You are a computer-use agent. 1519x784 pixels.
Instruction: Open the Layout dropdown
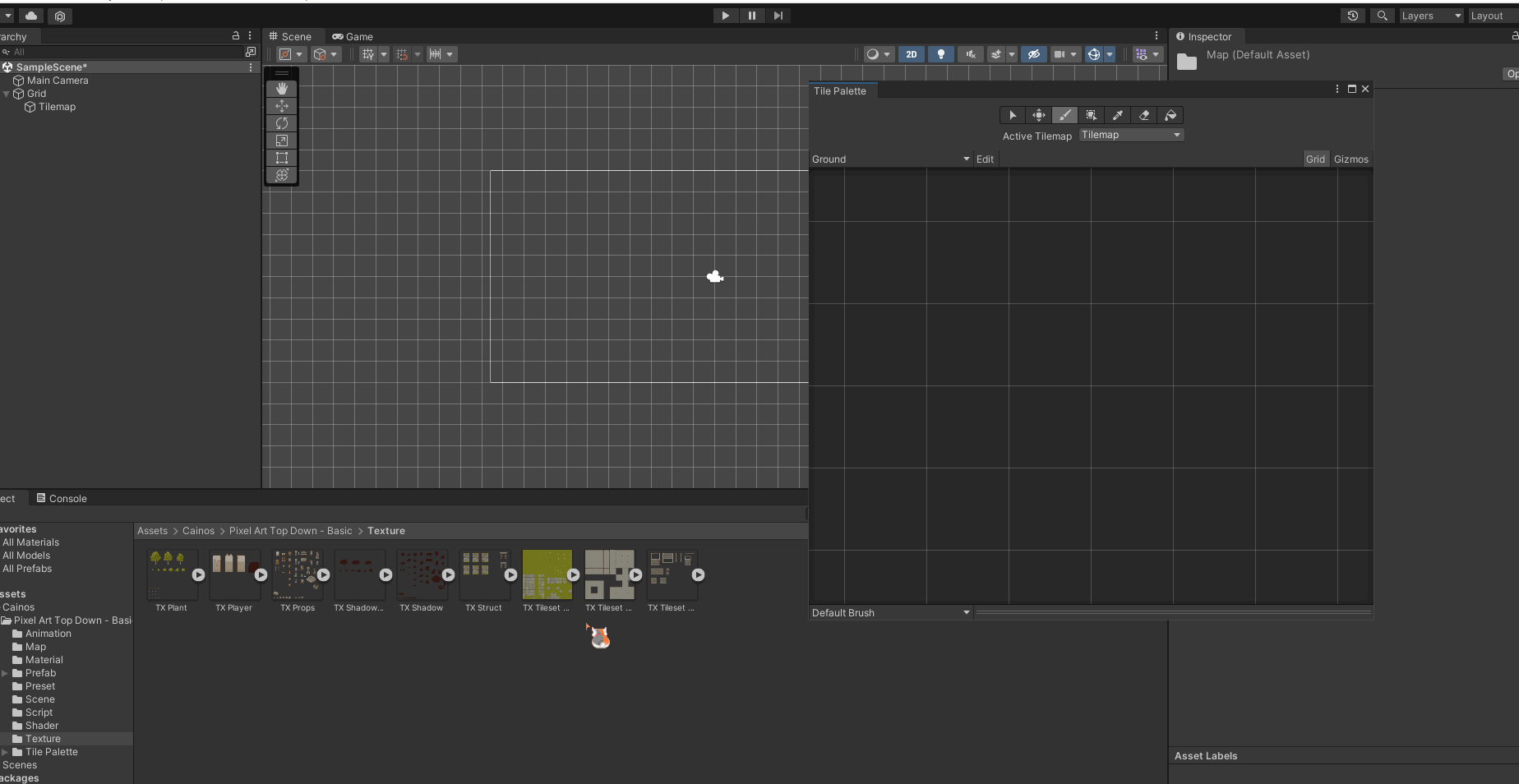pyautogui.click(x=1493, y=16)
